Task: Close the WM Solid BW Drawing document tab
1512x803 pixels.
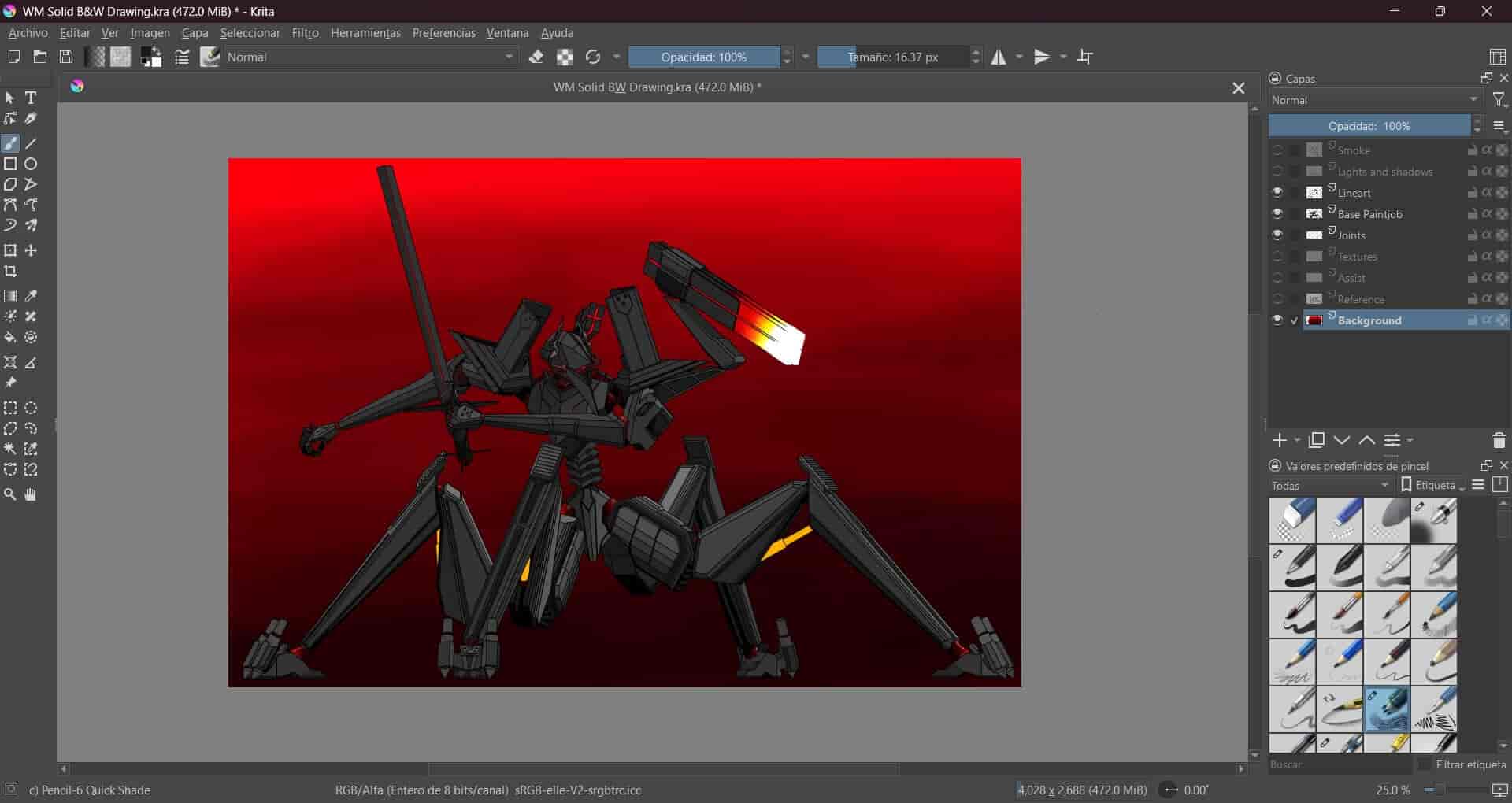Action: coord(1239,88)
